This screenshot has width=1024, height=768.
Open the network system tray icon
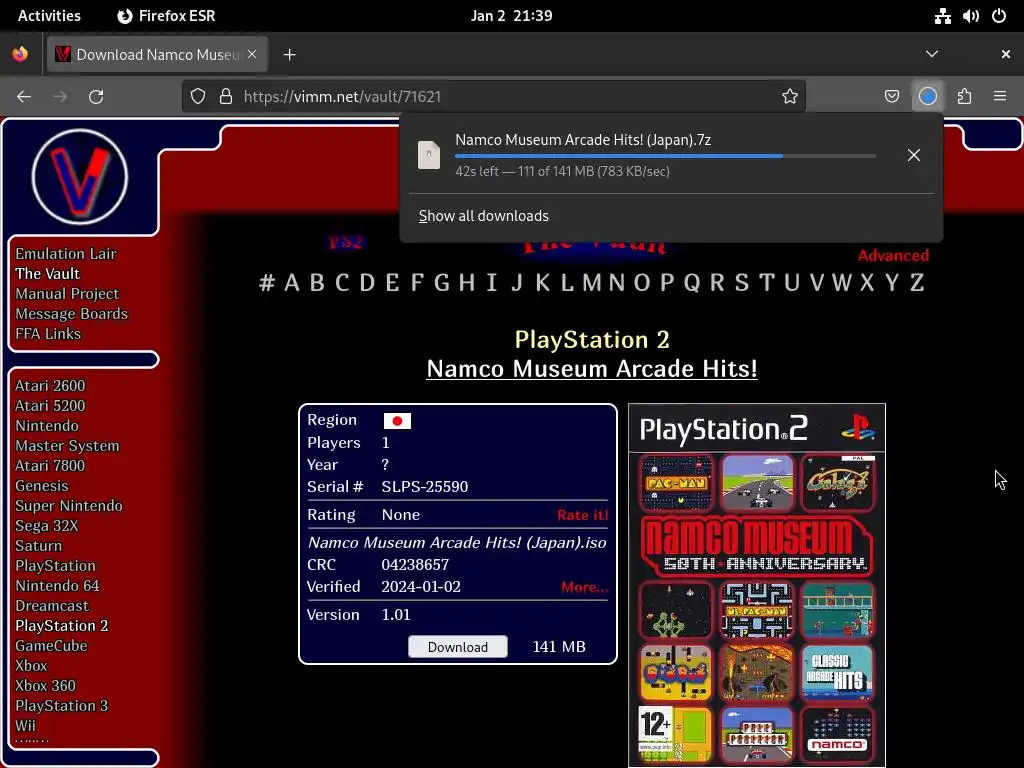coord(942,16)
